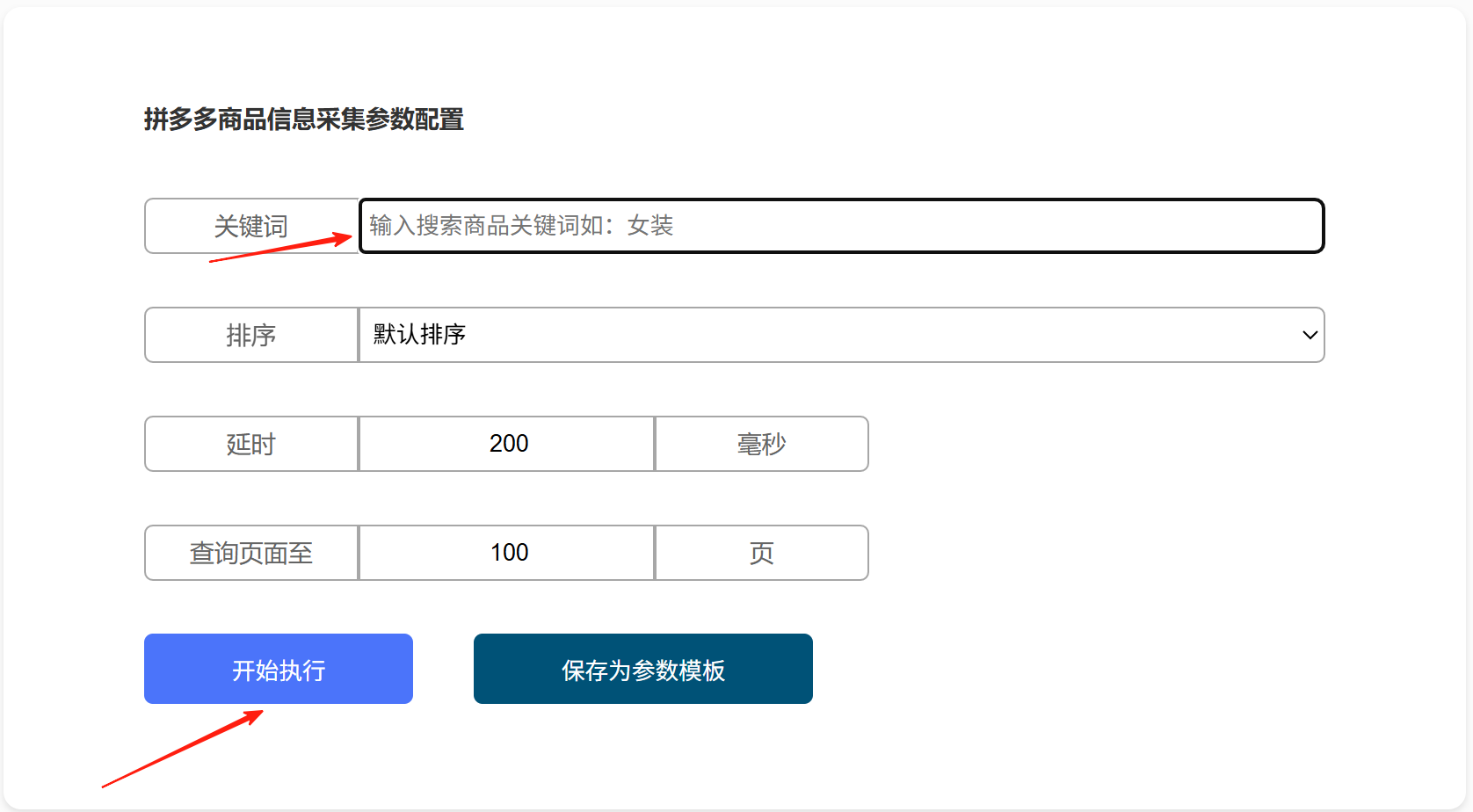Screen dimensions: 1473x812
Task: Click the 拼多多商品信息采集参数配置 heading
Action: [304, 119]
